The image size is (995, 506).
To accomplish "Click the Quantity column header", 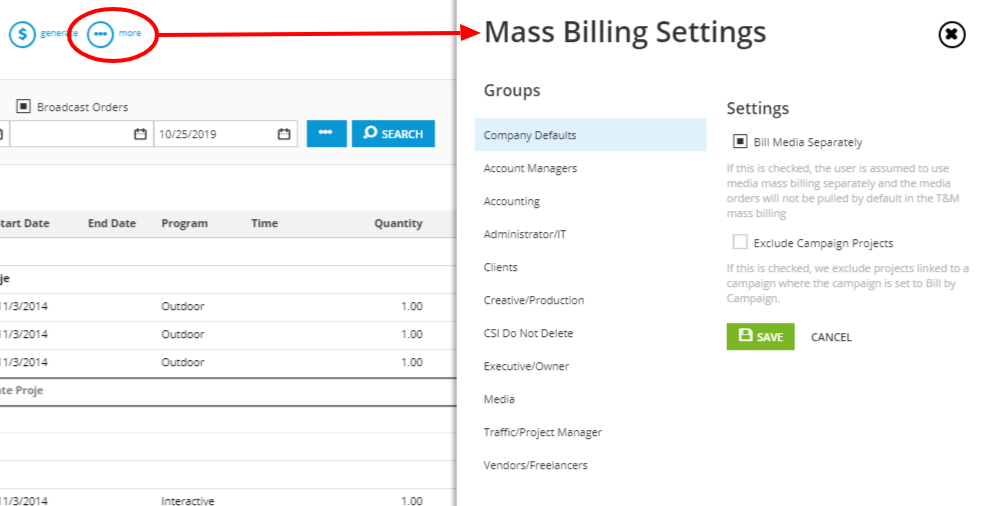I will 398,223.
